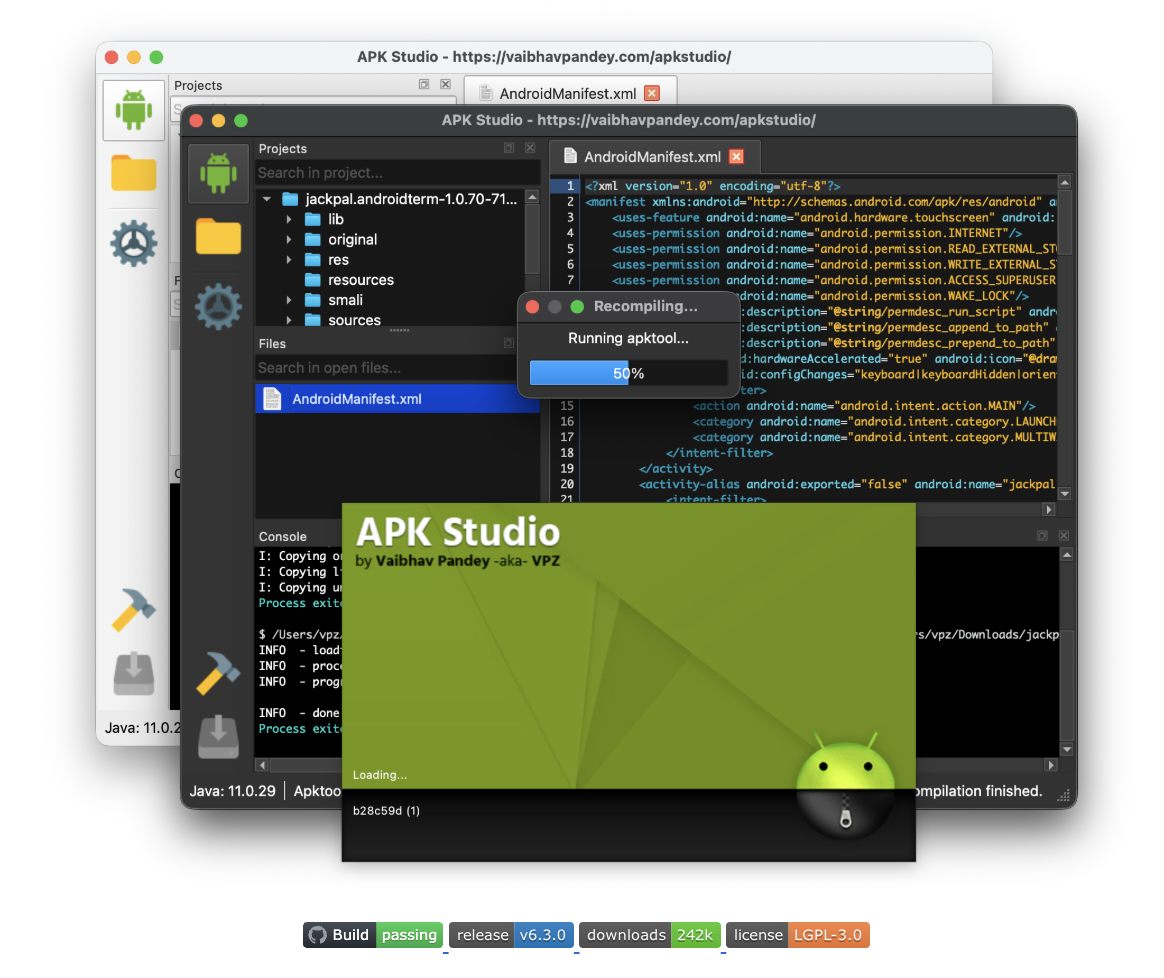Click the 'Java: 11.0.29' status bar entry

pyautogui.click(x=232, y=791)
